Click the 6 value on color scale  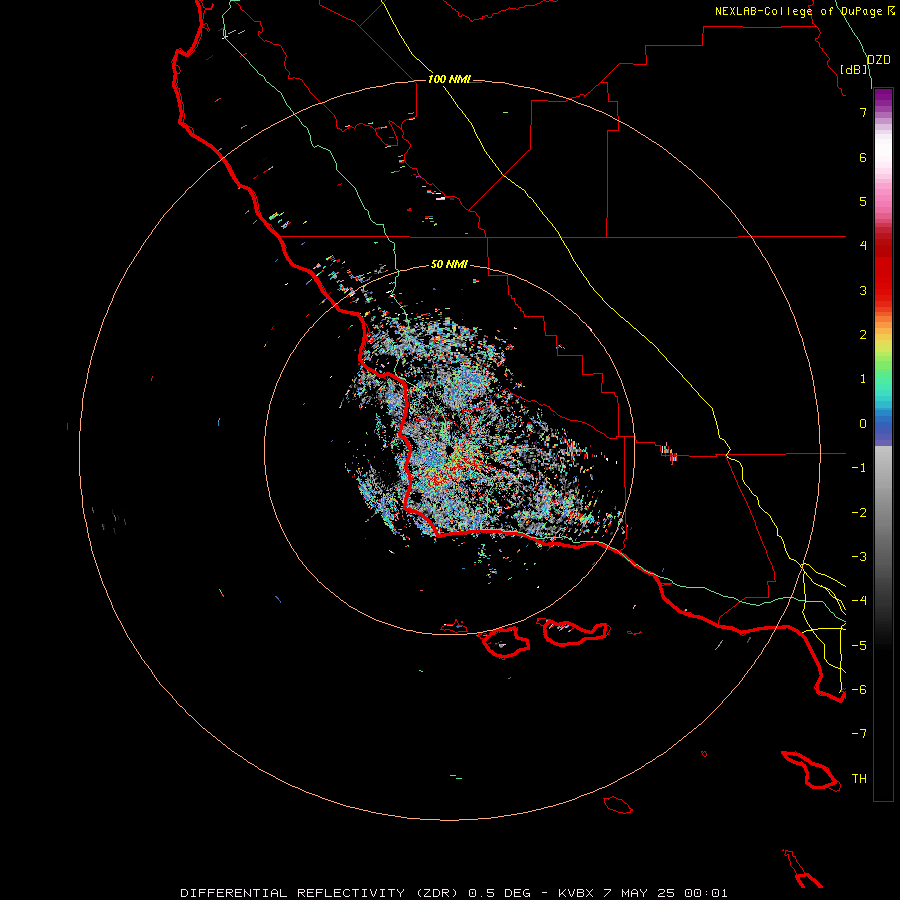pyautogui.click(x=863, y=157)
